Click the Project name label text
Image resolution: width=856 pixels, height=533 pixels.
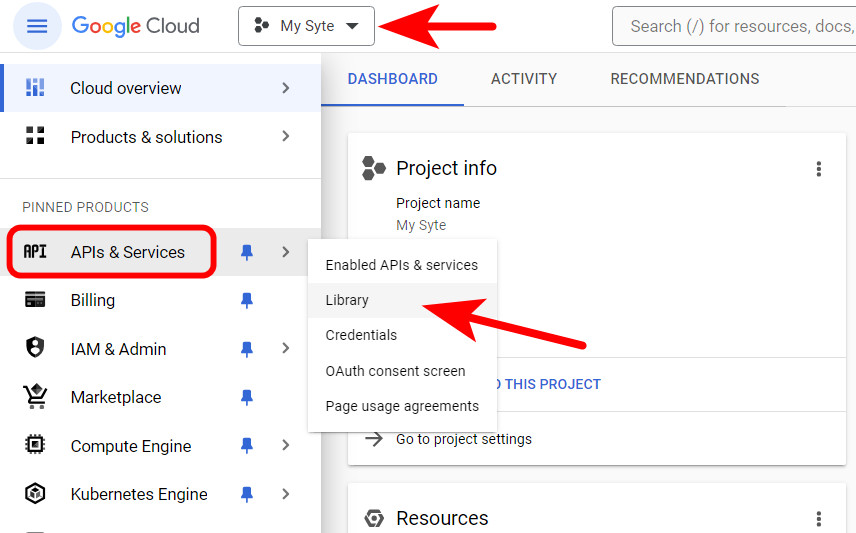coord(438,203)
